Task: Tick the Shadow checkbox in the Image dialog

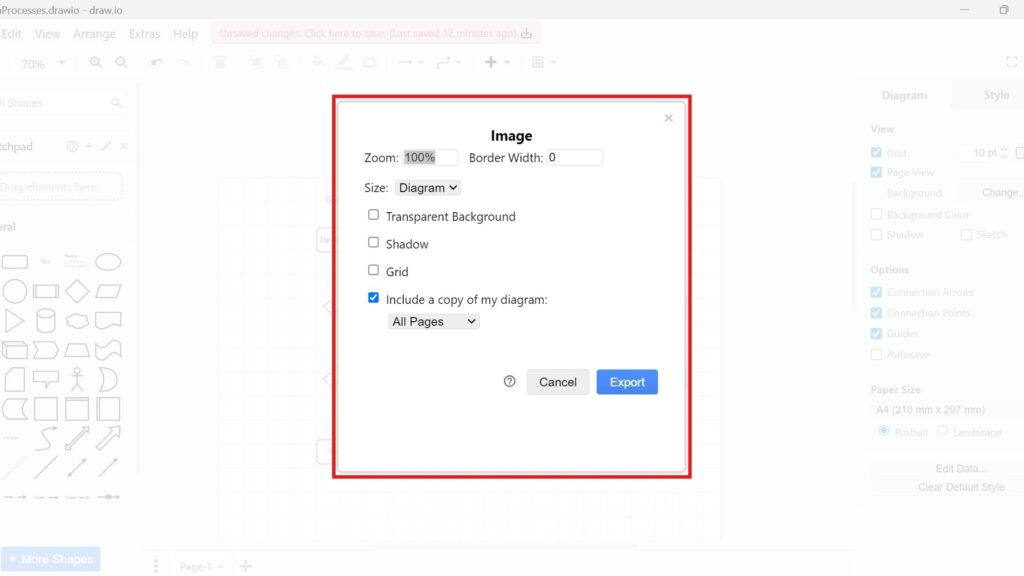Action: pos(373,243)
